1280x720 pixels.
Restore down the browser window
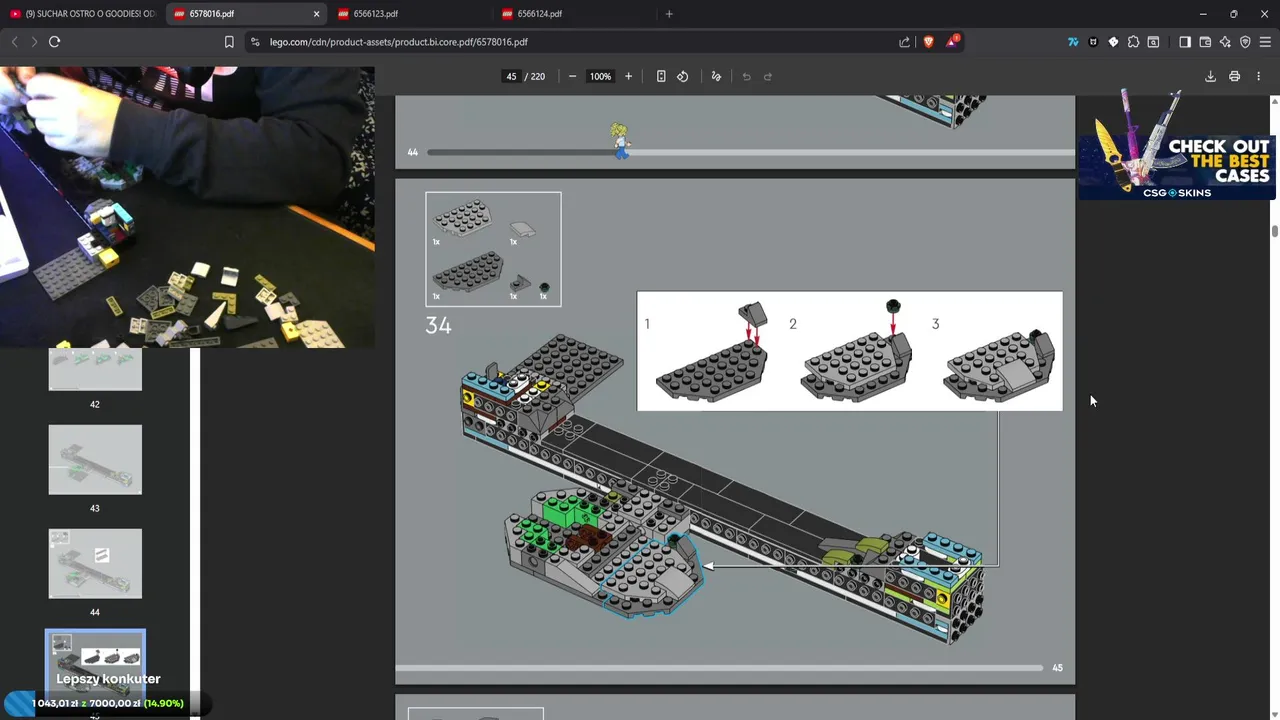pos(1234,14)
